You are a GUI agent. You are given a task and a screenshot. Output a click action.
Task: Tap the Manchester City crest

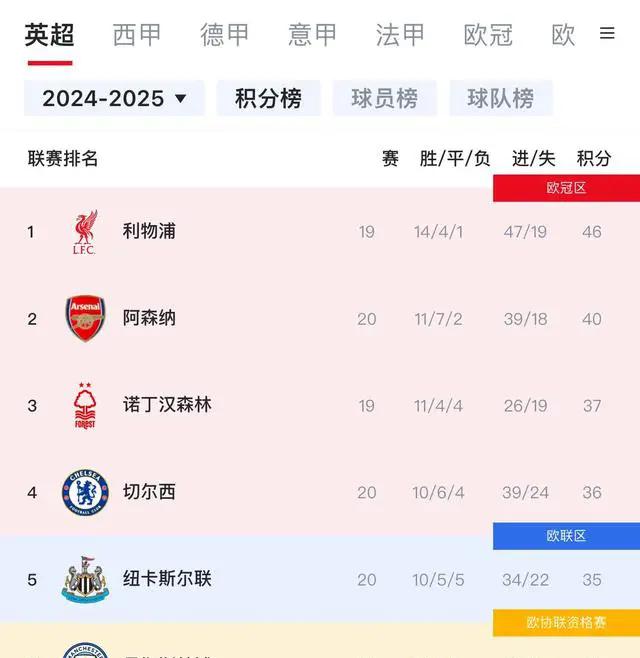pyautogui.click(x=85, y=650)
